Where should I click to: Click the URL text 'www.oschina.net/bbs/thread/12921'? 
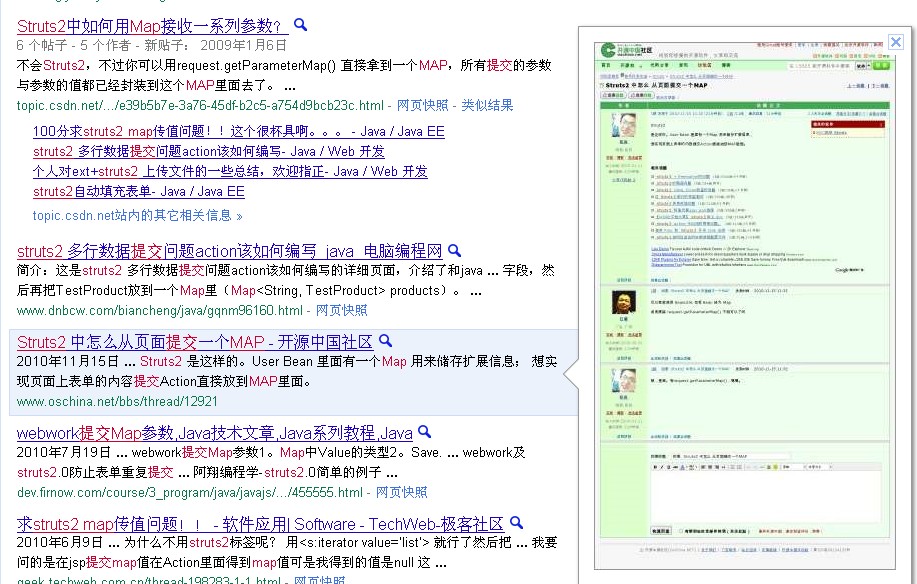click(117, 402)
